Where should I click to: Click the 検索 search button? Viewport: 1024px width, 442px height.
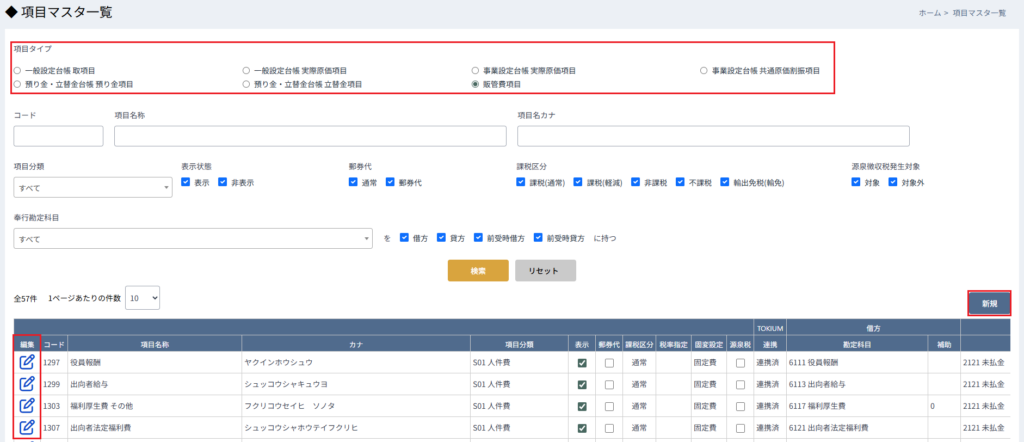478,271
